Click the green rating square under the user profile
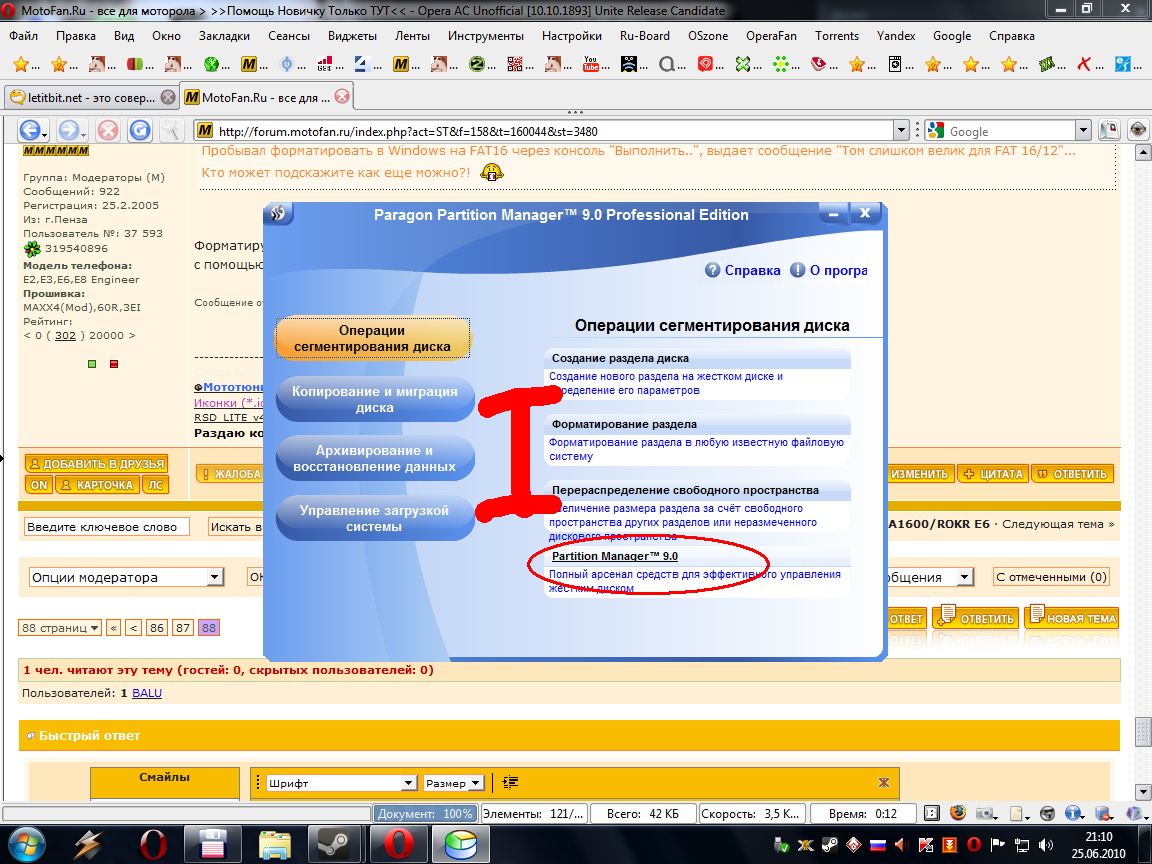1152x864 pixels. click(92, 364)
